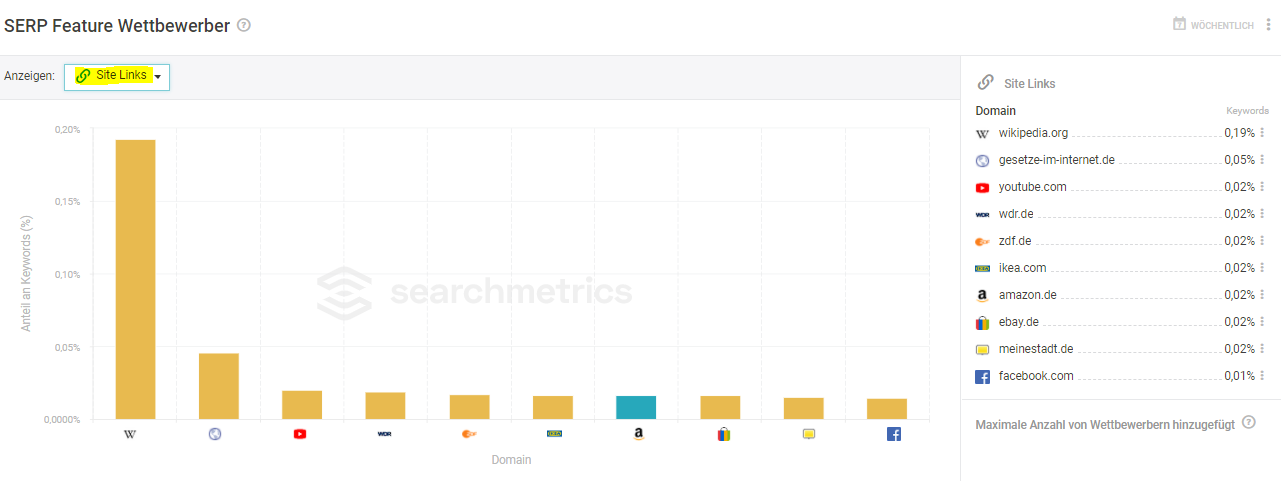Click the Amazon icon on the chart axis
The image size is (1281, 481).
638,434
